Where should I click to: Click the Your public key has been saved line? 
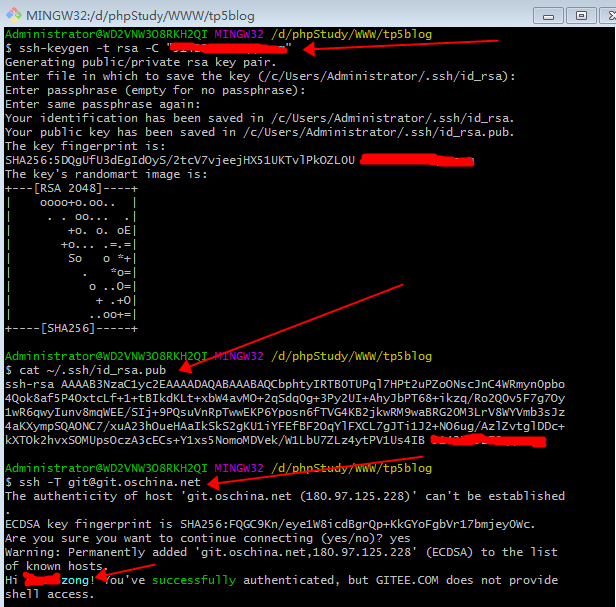coord(260,132)
